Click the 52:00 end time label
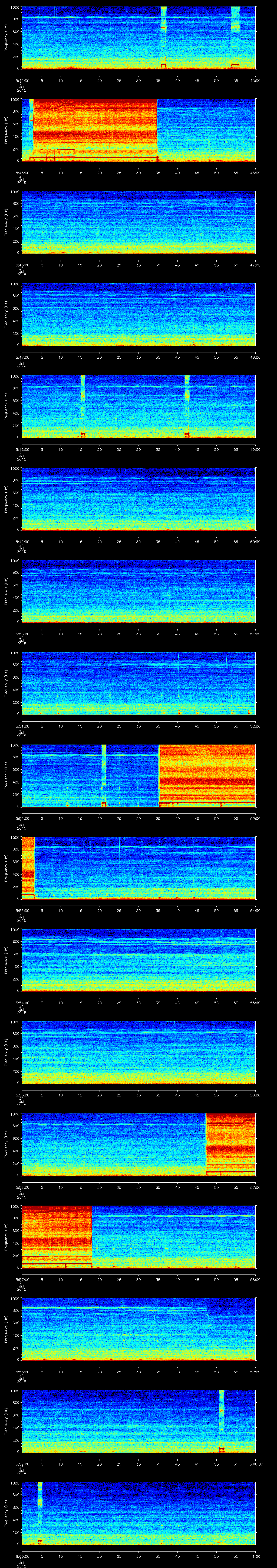The width and height of the screenshot is (277, 1568). click(x=255, y=726)
